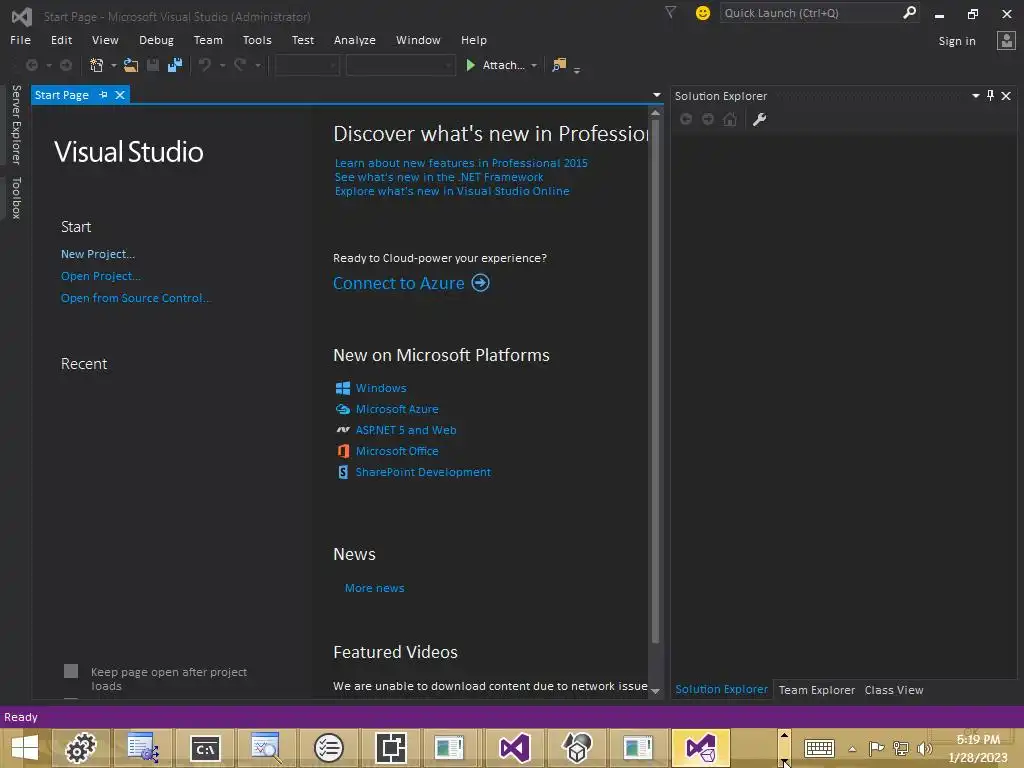This screenshot has height=768, width=1024.
Task: Click the New Project... link
Action: click(98, 254)
